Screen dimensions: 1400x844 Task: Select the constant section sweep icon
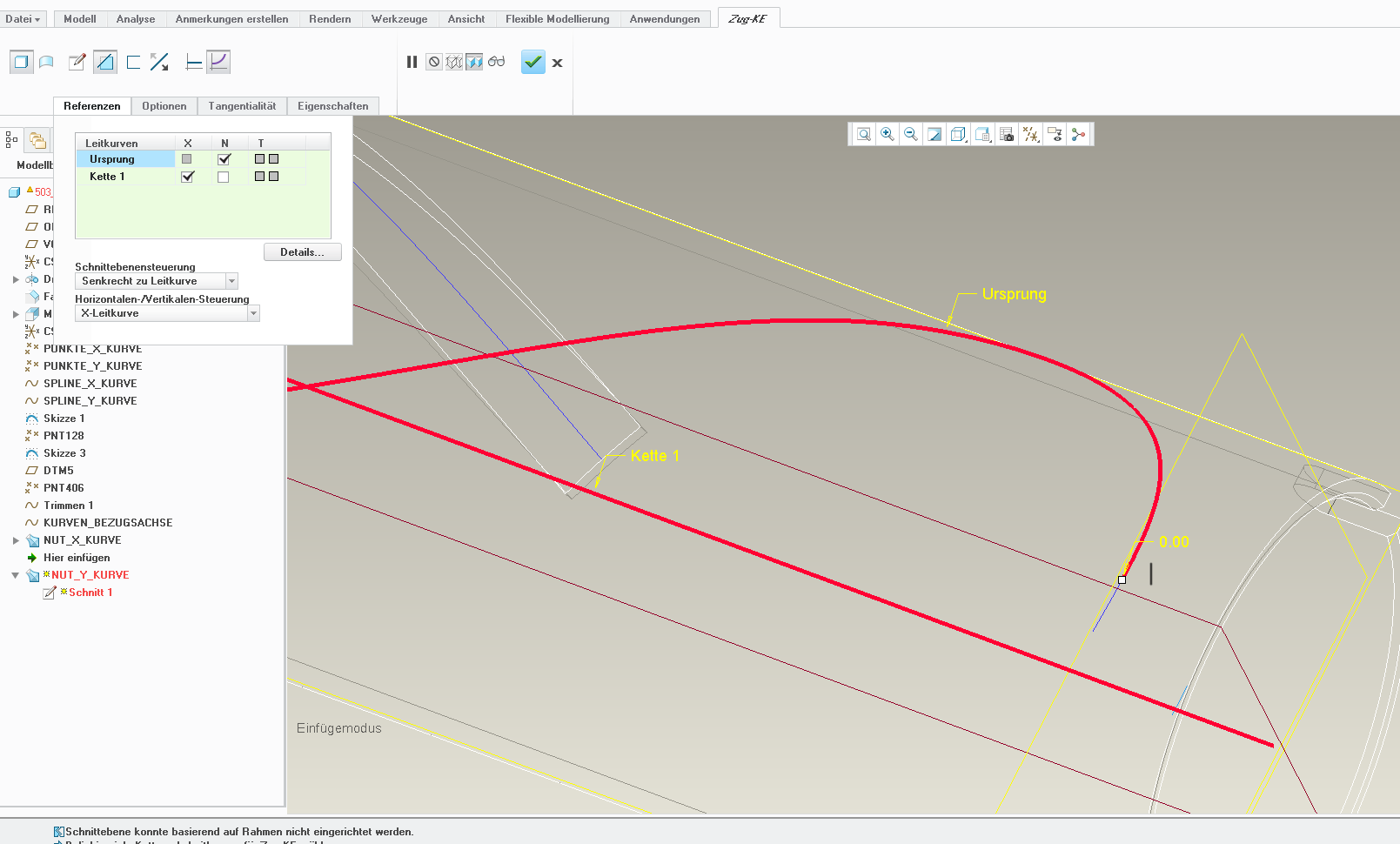click(194, 62)
